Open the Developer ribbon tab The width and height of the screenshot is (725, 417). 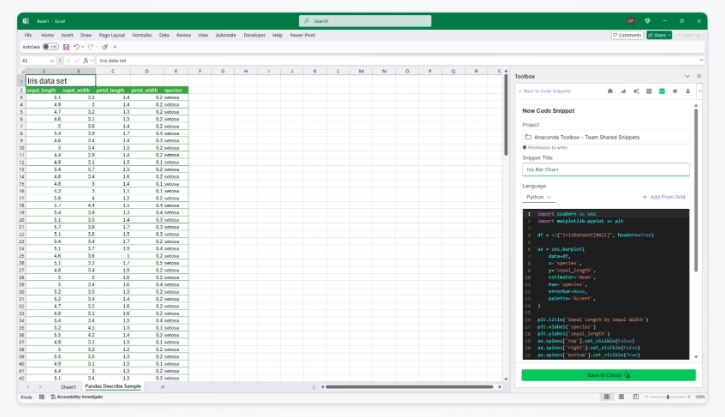(255, 34)
